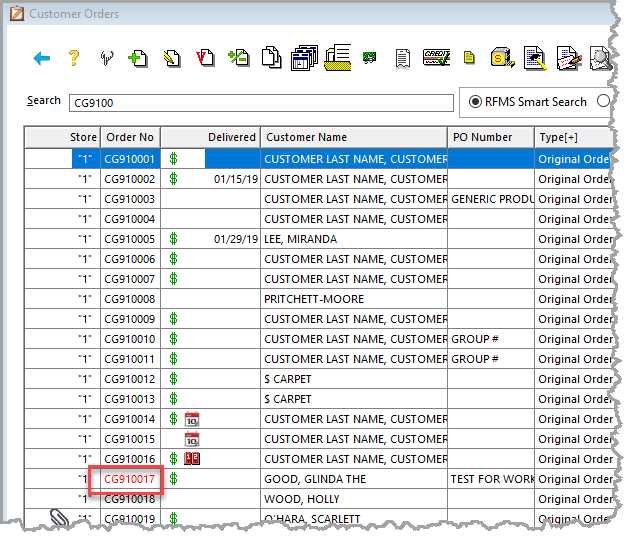Click the gray tooth-shaped toolbar icon
This screenshot has height=540, width=629.
(107, 59)
